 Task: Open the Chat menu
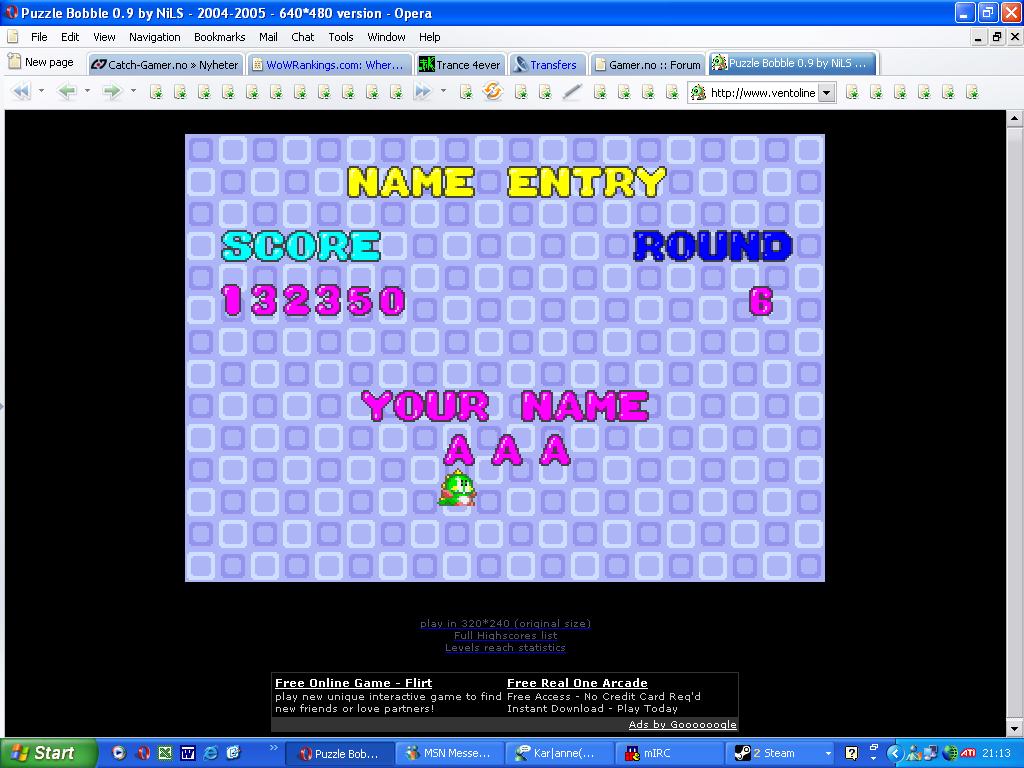click(x=302, y=37)
